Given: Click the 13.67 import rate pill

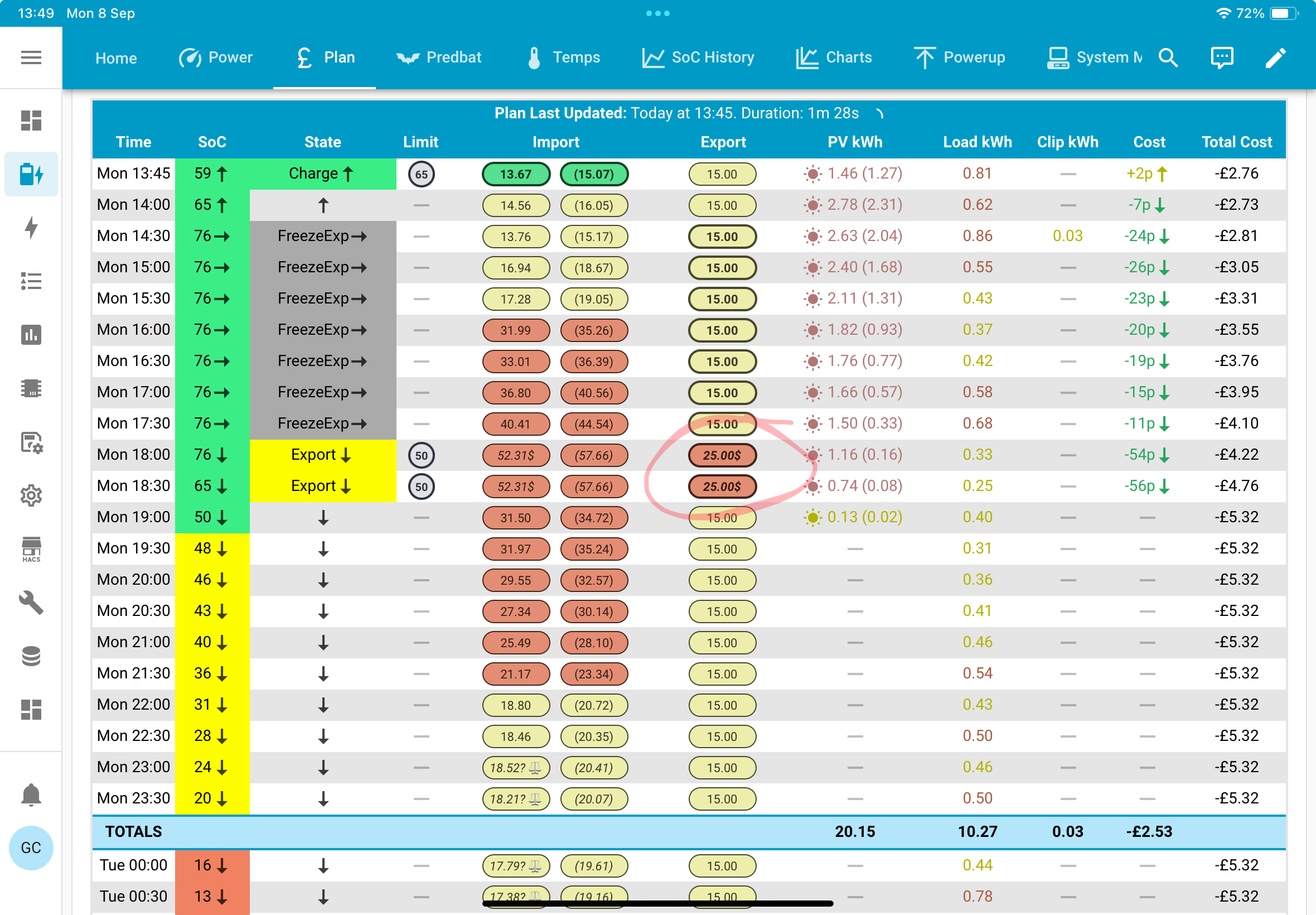Looking at the screenshot, I should point(516,174).
